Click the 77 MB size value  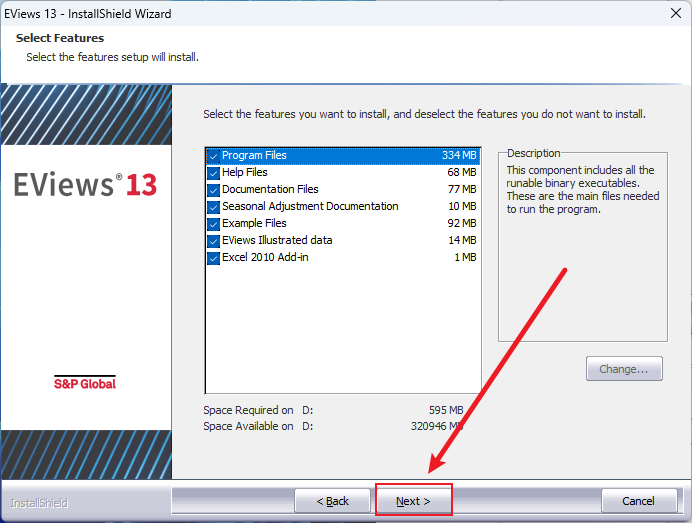pos(462,189)
